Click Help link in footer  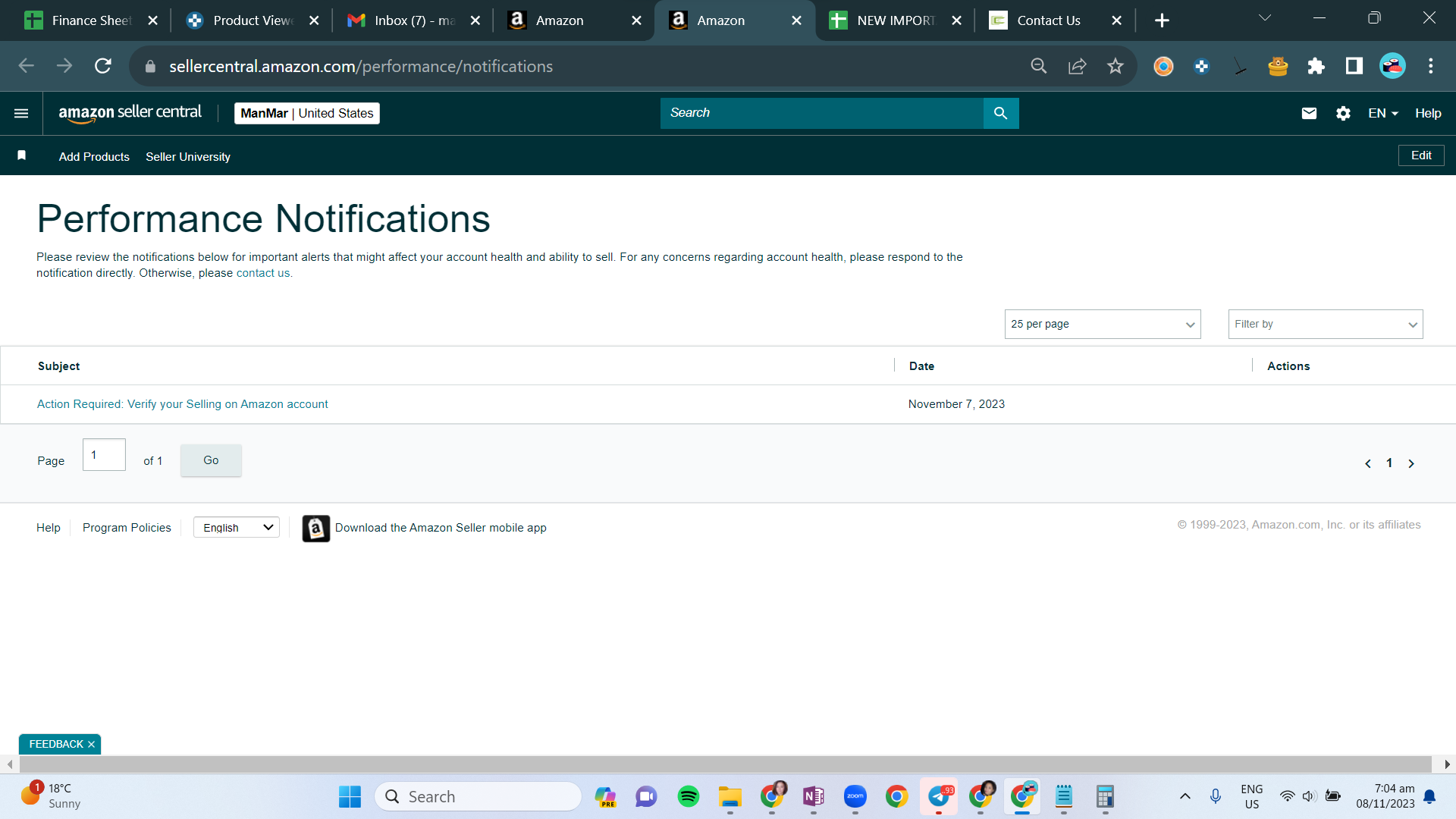click(x=49, y=528)
